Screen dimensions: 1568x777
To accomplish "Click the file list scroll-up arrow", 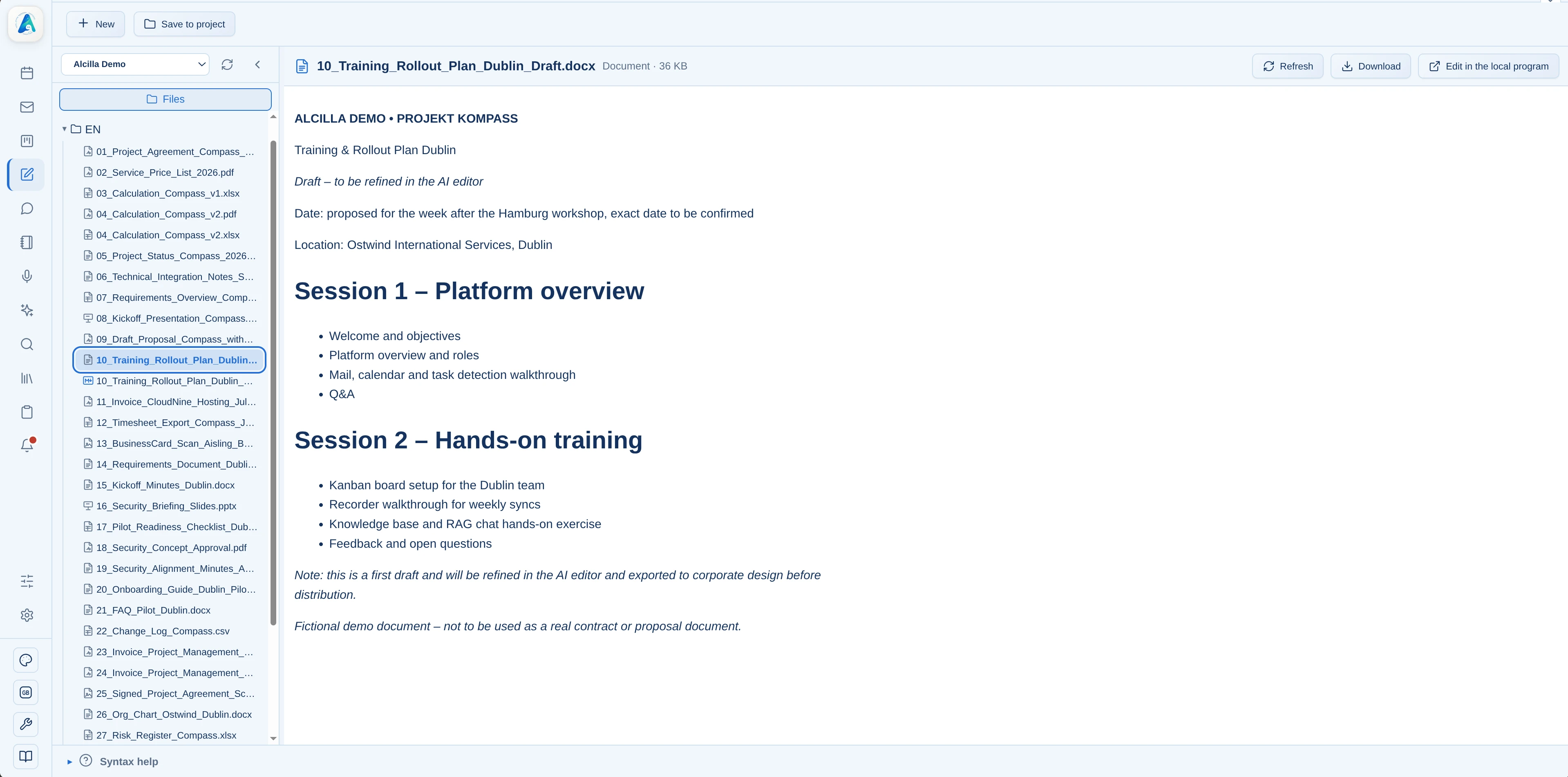I will pyautogui.click(x=273, y=117).
